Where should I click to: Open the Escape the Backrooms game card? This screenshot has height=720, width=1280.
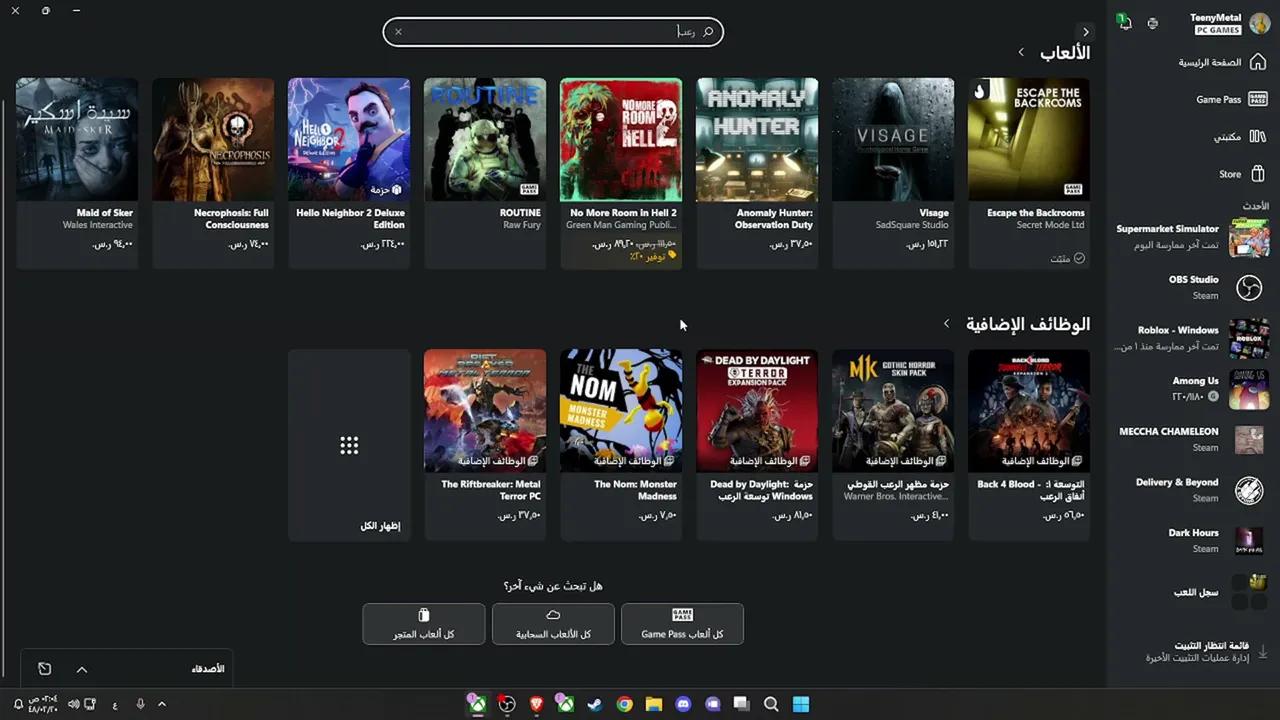(x=1029, y=173)
